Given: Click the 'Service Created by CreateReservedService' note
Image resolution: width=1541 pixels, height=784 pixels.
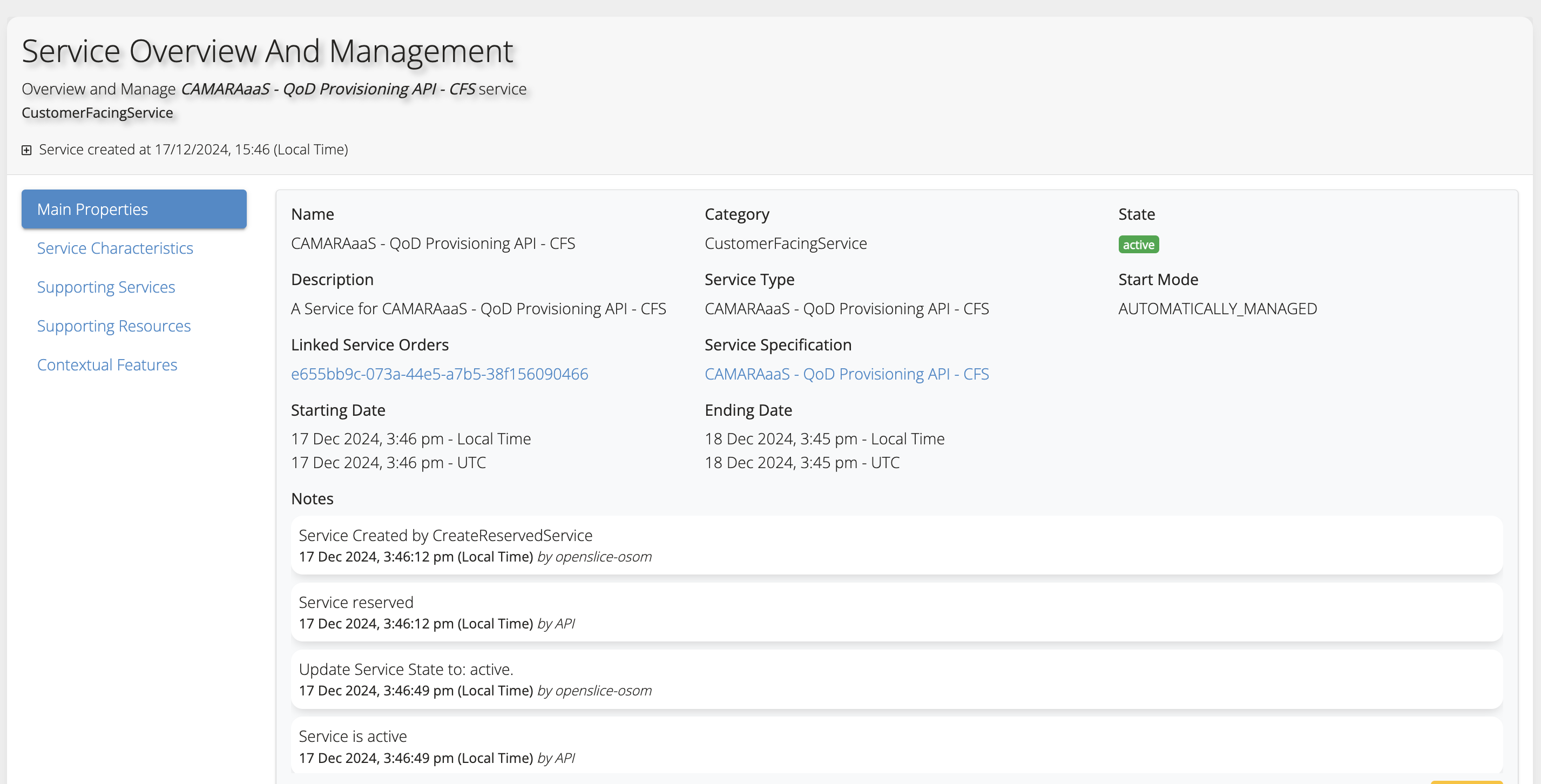Looking at the screenshot, I should point(896,545).
